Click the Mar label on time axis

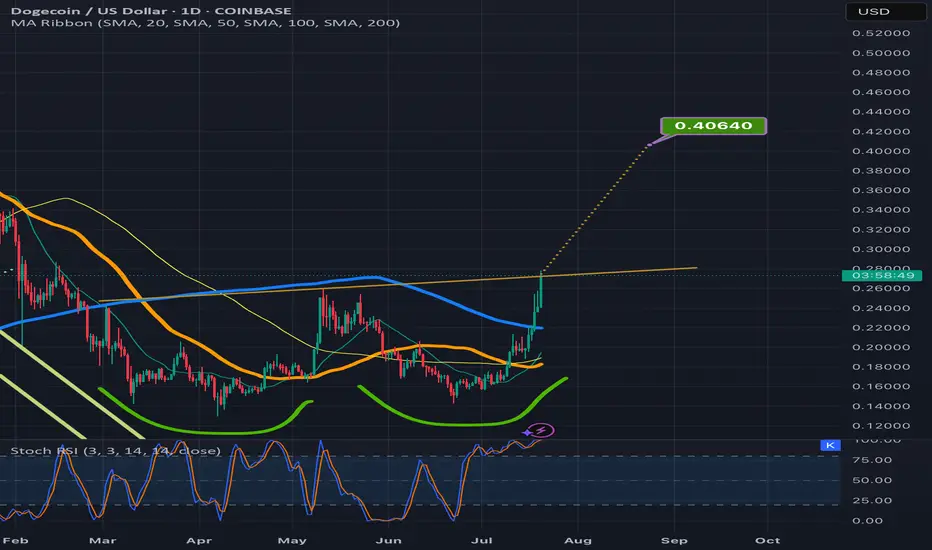pyautogui.click(x=102, y=540)
